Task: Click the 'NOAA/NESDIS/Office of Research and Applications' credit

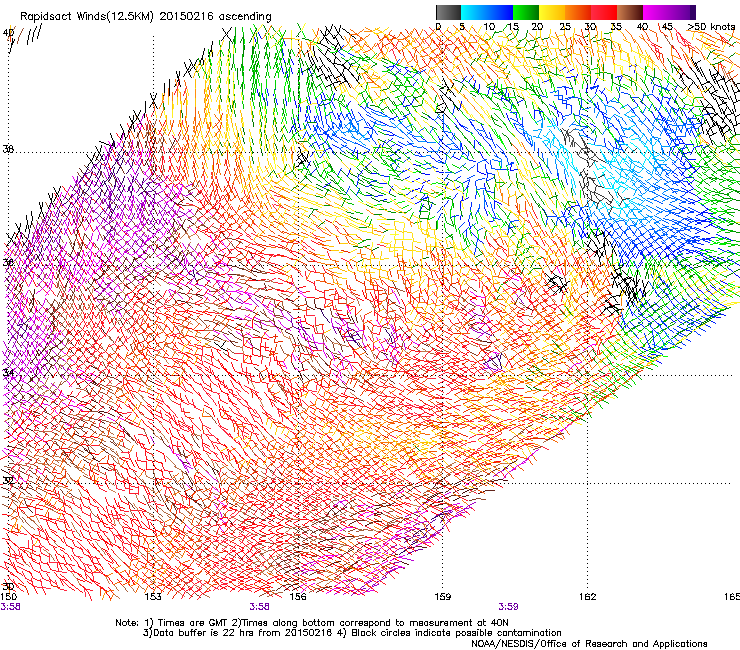Action: [589, 644]
